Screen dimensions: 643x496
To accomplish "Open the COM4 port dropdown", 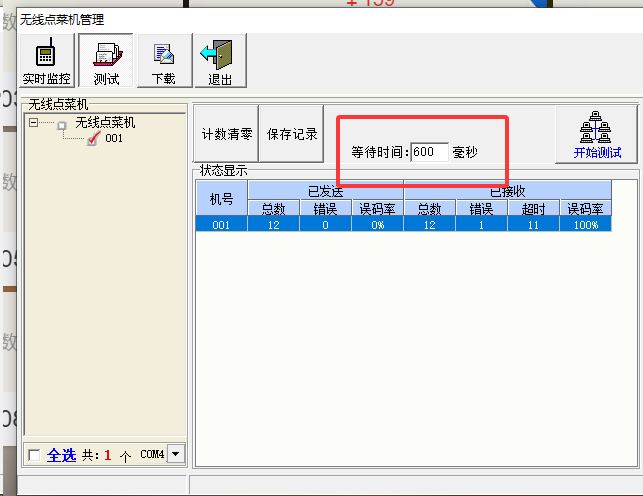I will (176, 454).
